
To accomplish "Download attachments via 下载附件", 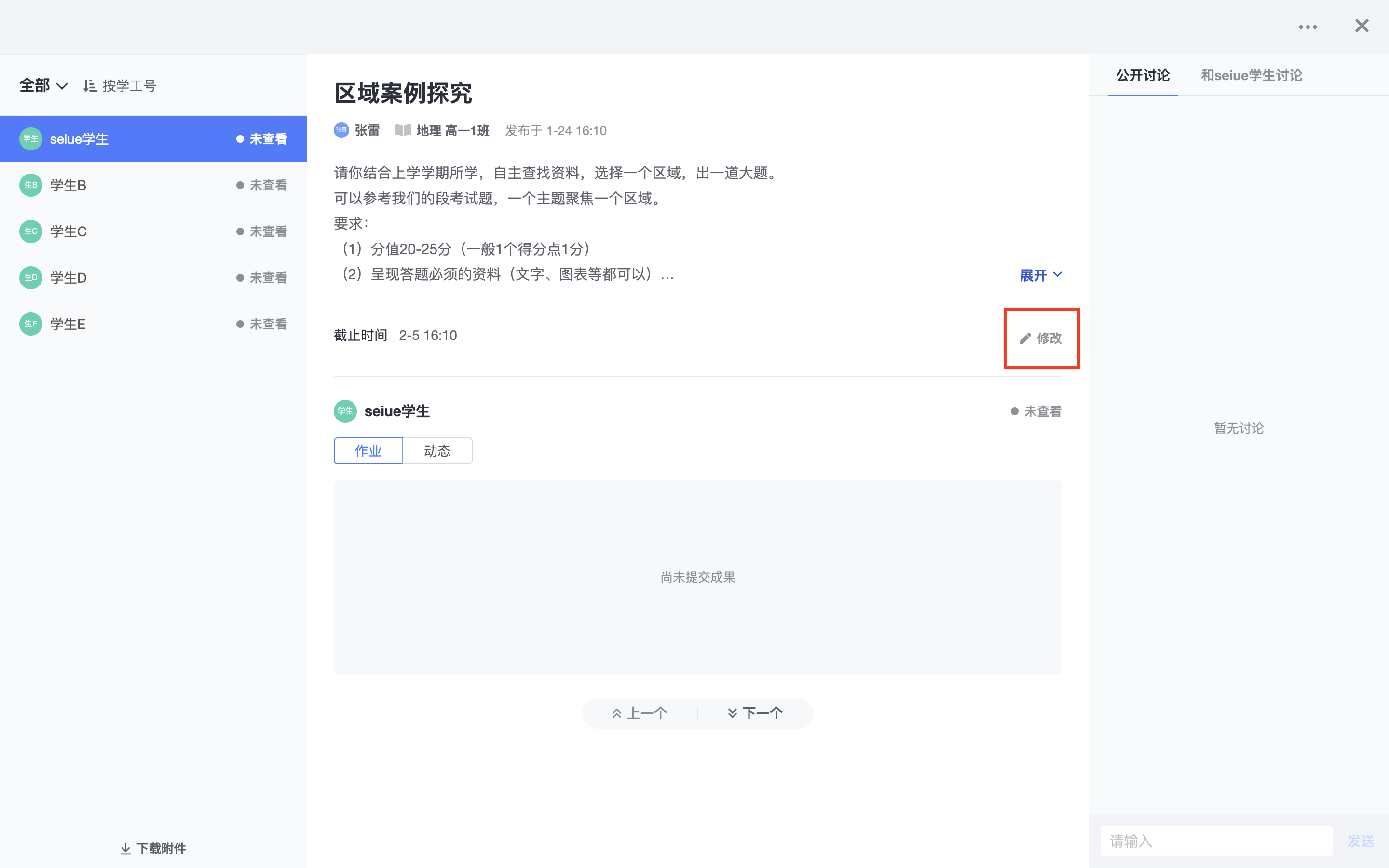I will pyautogui.click(x=153, y=849).
